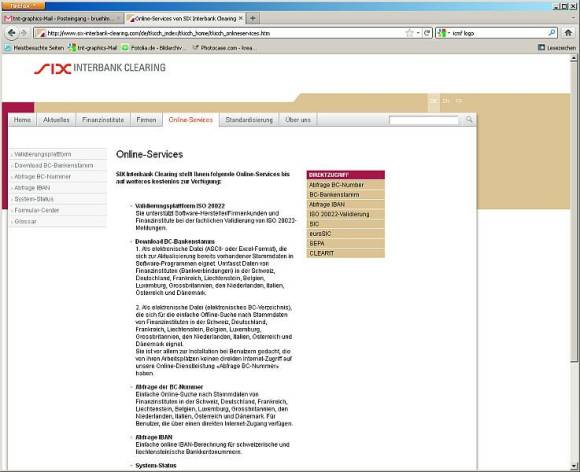Open System-Status in the left sidebar

(58, 199)
